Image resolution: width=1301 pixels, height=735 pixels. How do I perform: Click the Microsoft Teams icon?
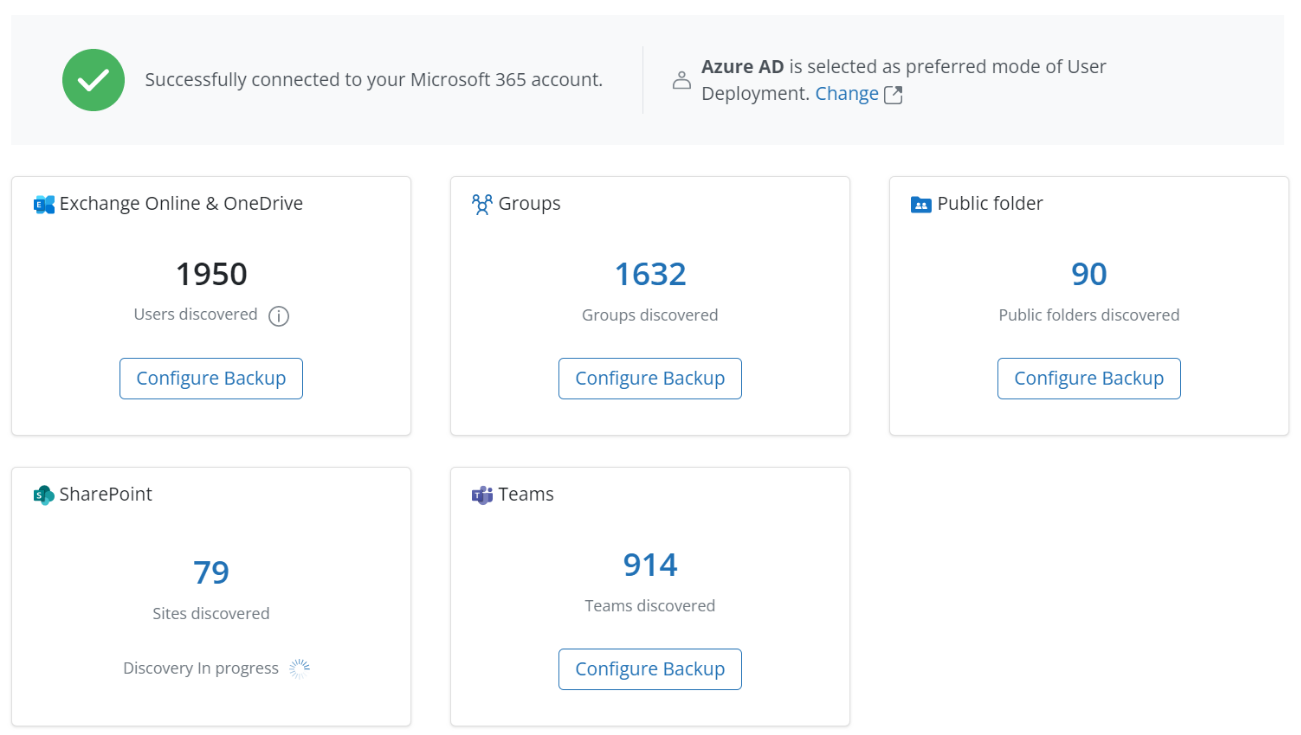click(482, 495)
